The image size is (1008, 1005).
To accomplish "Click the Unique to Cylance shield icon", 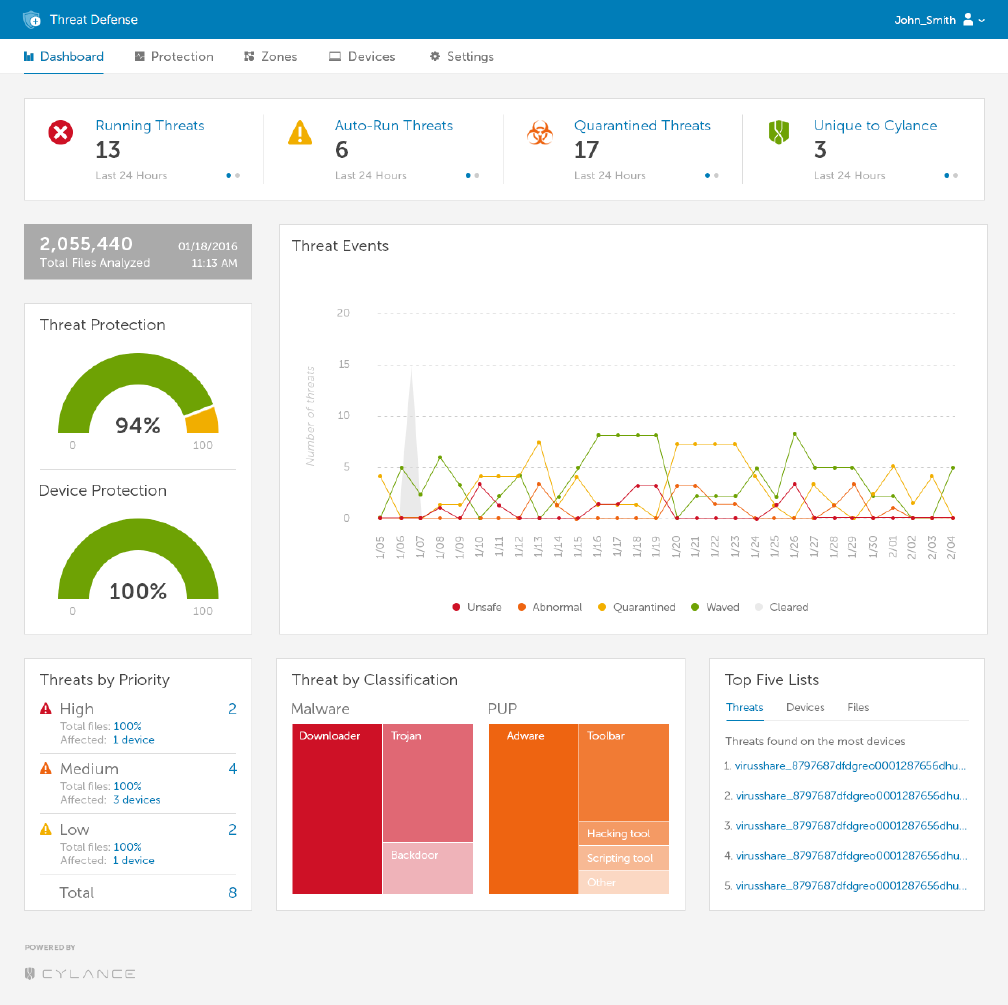I will coord(778,132).
